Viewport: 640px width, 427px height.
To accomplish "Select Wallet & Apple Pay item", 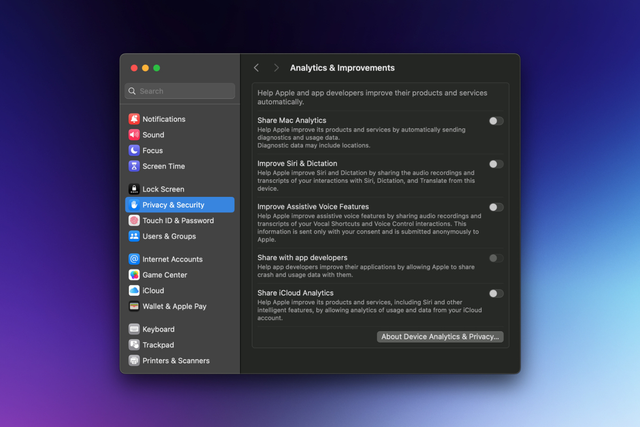I will click(x=174, y=306).
